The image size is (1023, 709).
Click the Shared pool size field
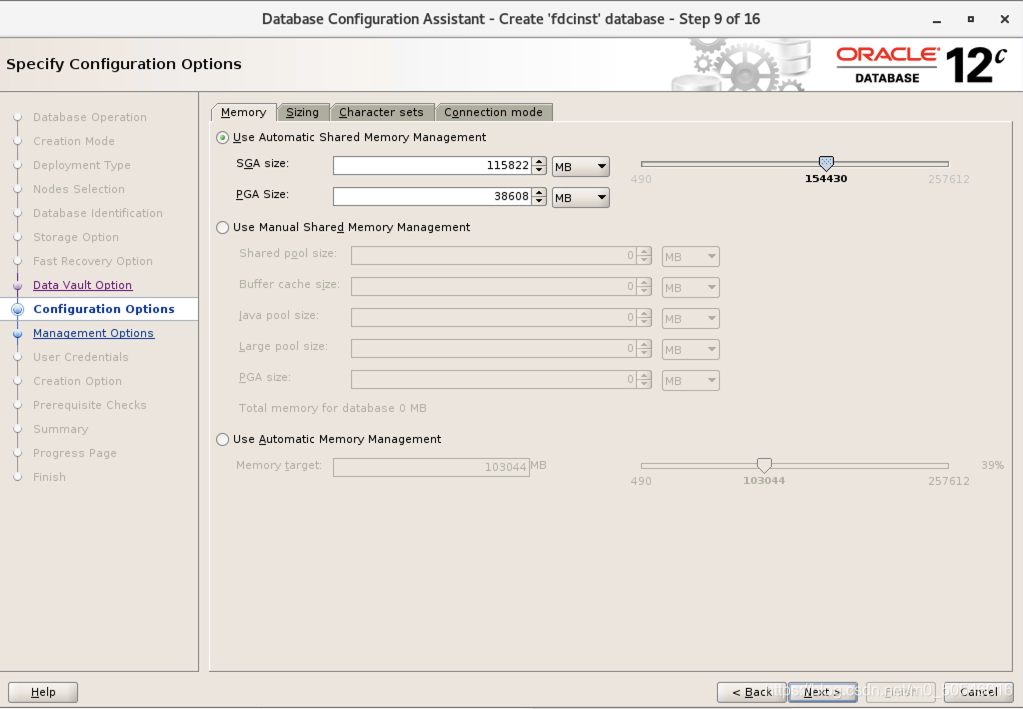tap(494, 256)
